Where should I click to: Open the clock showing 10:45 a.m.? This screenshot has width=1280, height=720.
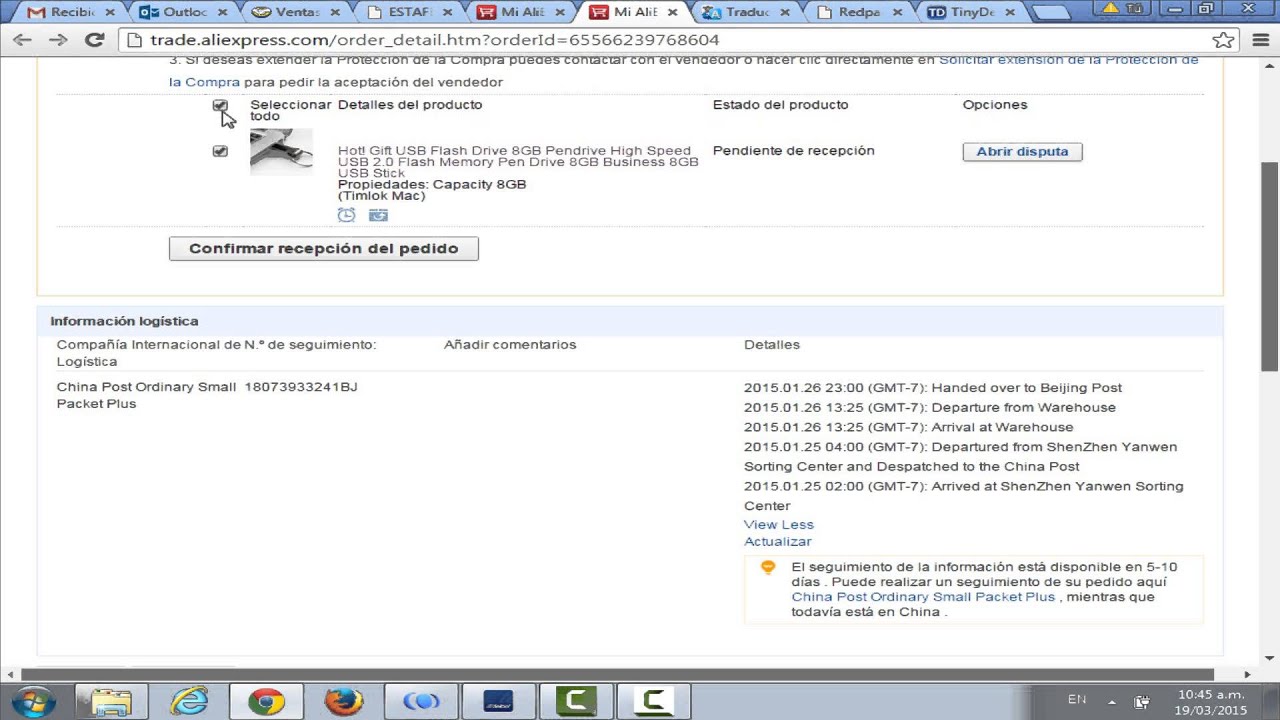coord(1211,702)
